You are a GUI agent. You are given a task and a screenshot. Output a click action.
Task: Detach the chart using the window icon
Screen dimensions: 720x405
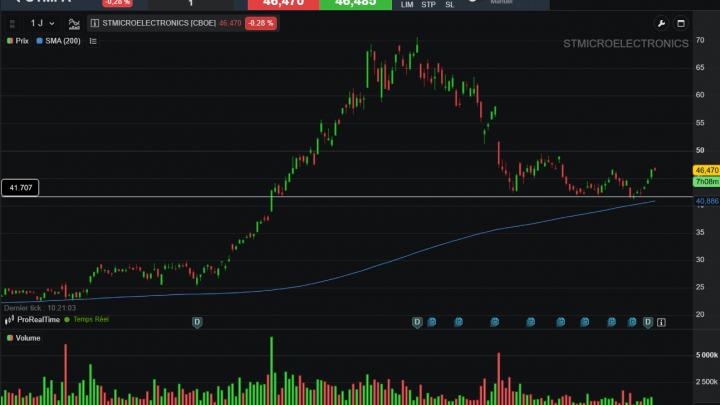coord(681,23)
